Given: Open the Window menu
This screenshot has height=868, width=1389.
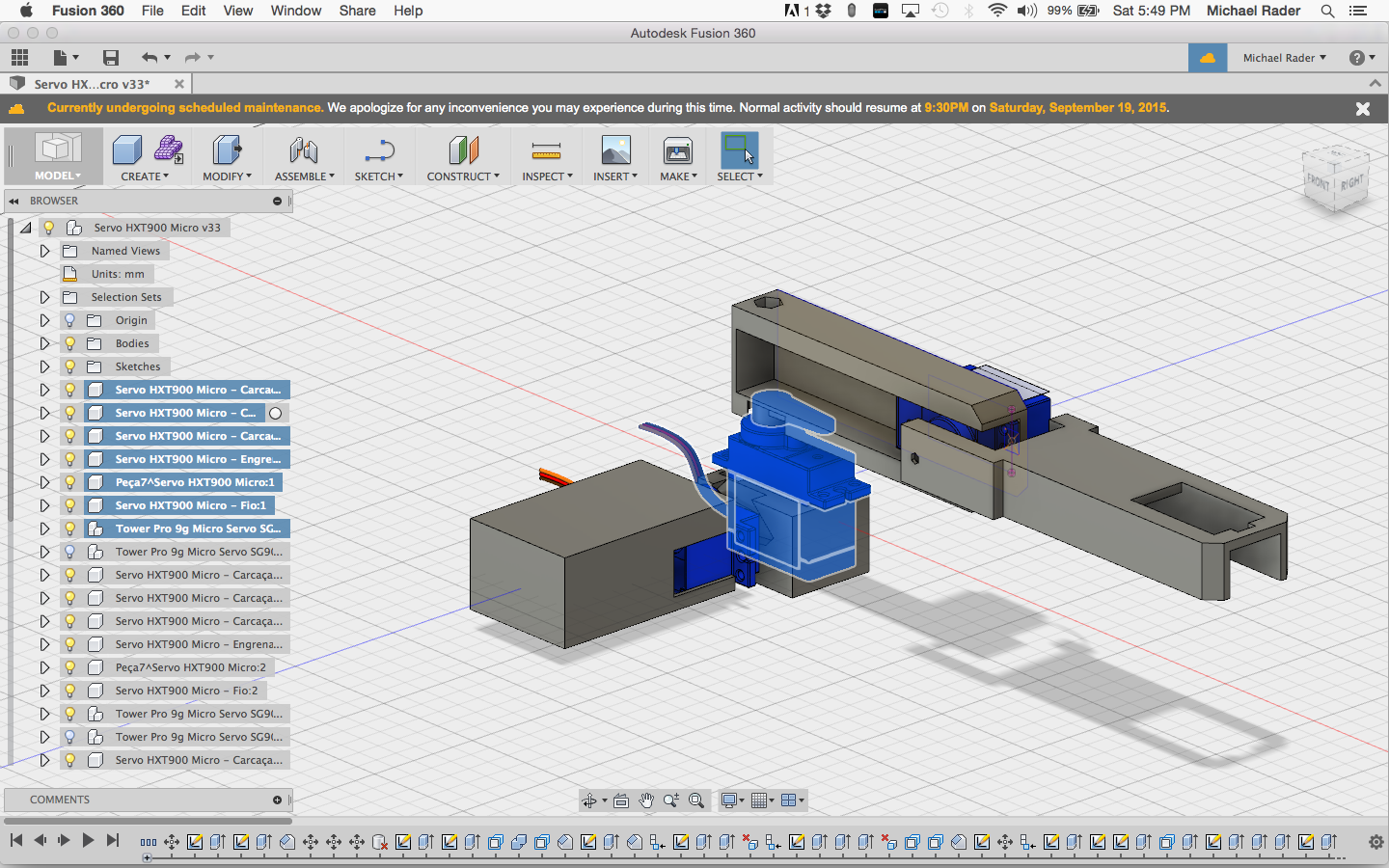Looking at the screenshot, I should pos(296,11).
